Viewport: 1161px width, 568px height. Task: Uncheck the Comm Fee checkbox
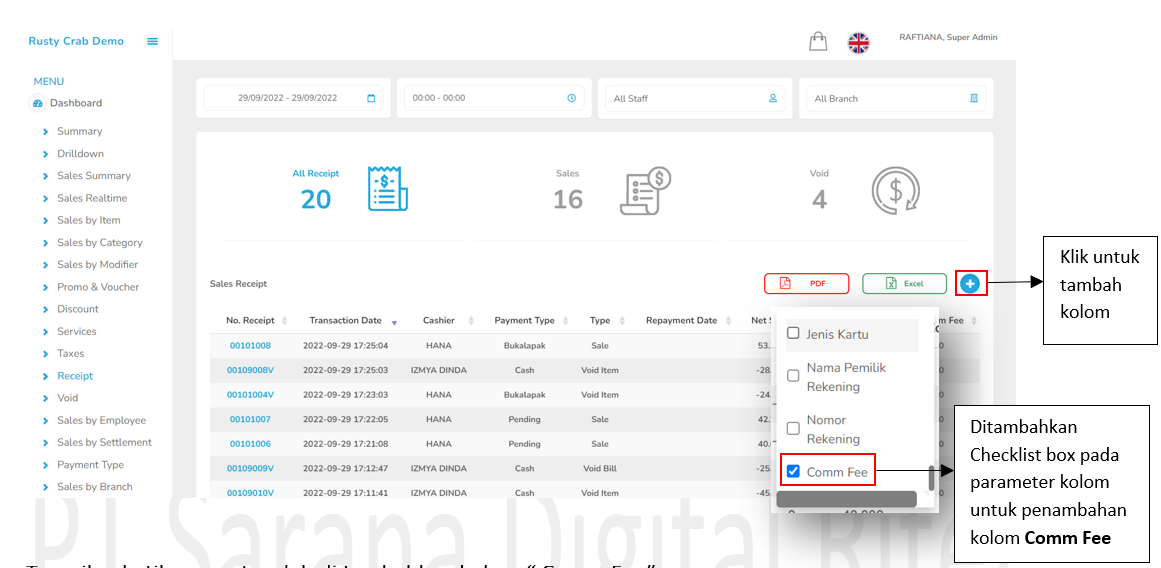tap(793, 471)
